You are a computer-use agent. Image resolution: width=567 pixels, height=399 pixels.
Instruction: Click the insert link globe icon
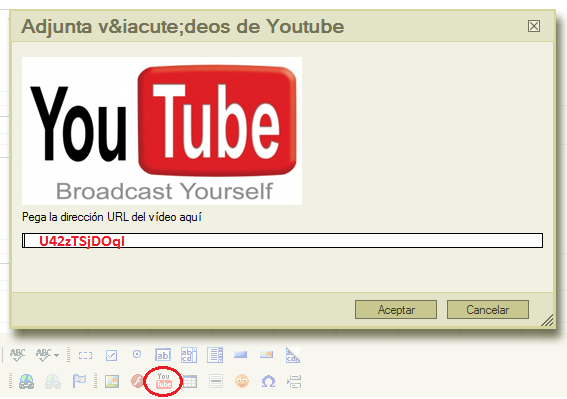click(x=26, y=382)
